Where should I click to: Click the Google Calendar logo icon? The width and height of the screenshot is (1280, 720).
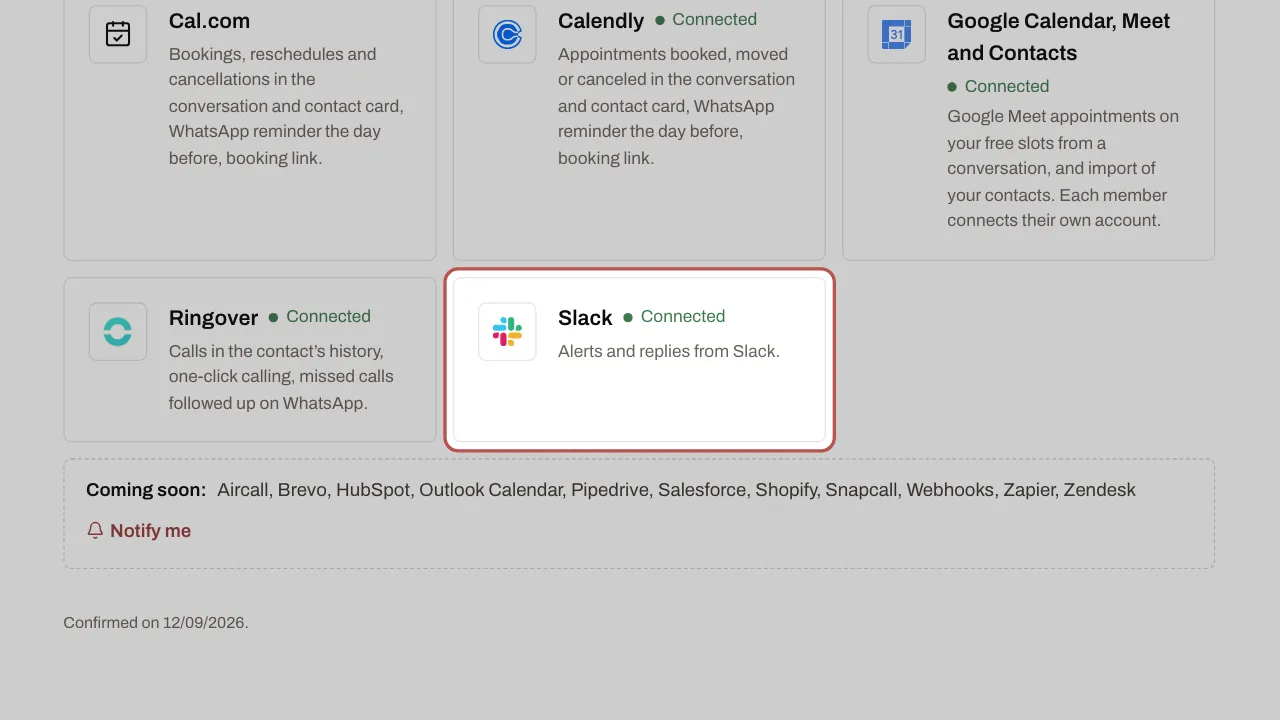(896, 34)
